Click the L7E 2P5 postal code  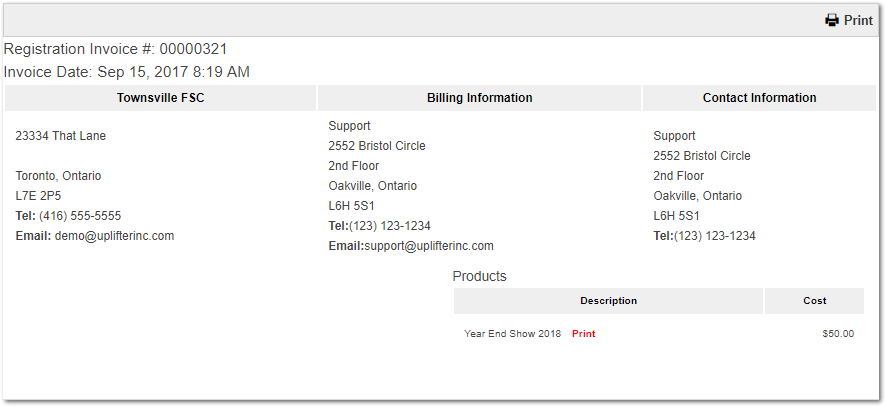38,196
